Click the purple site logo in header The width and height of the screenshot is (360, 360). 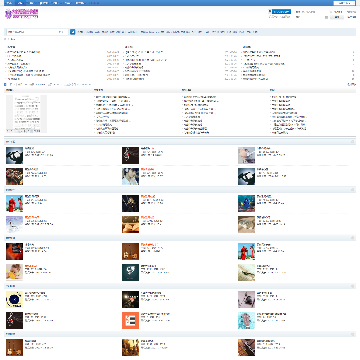(22, 14)
